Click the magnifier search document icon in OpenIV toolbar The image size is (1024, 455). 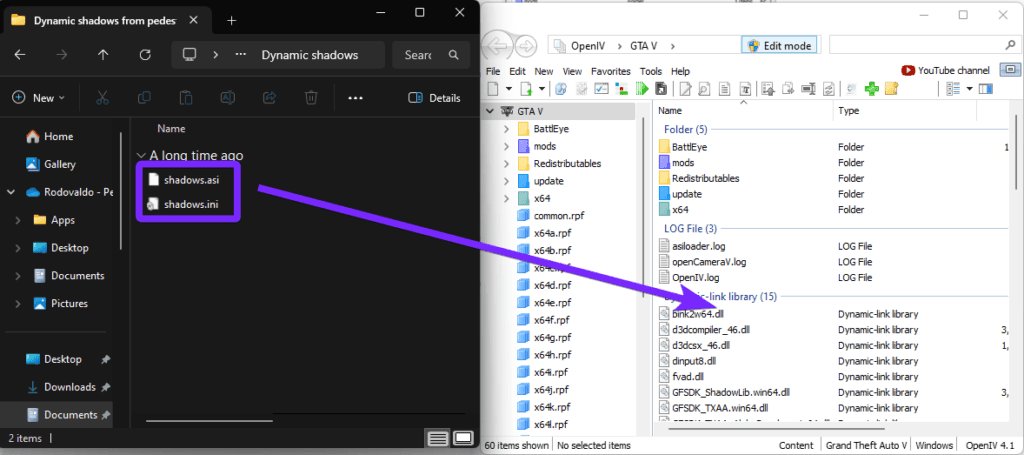pyautogui.click(x=703, y=88)
